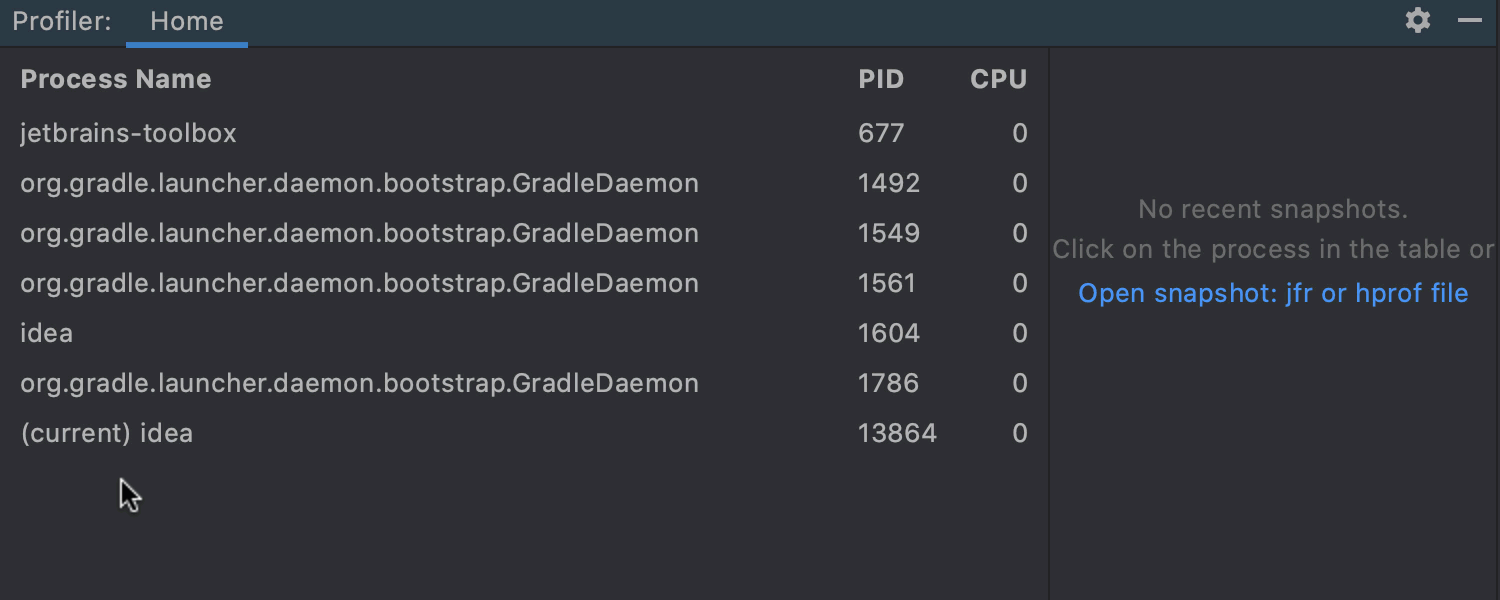
Task: Click CPU value of the idea 1604 row
Action: tap(1020, 333)
